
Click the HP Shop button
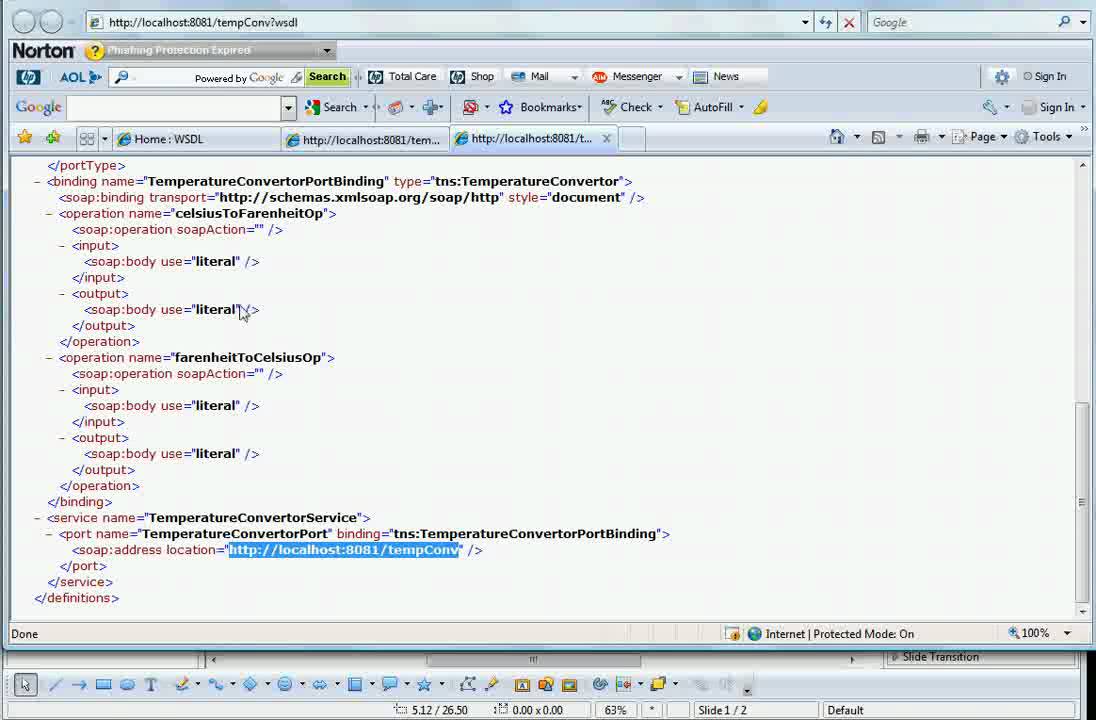[473, 77]
